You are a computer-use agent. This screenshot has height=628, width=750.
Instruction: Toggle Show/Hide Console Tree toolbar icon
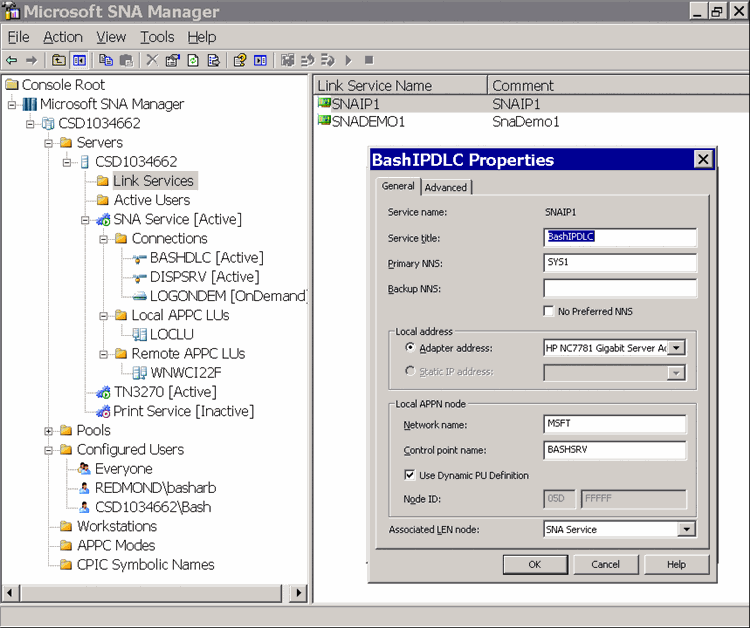tap(79, 60)
